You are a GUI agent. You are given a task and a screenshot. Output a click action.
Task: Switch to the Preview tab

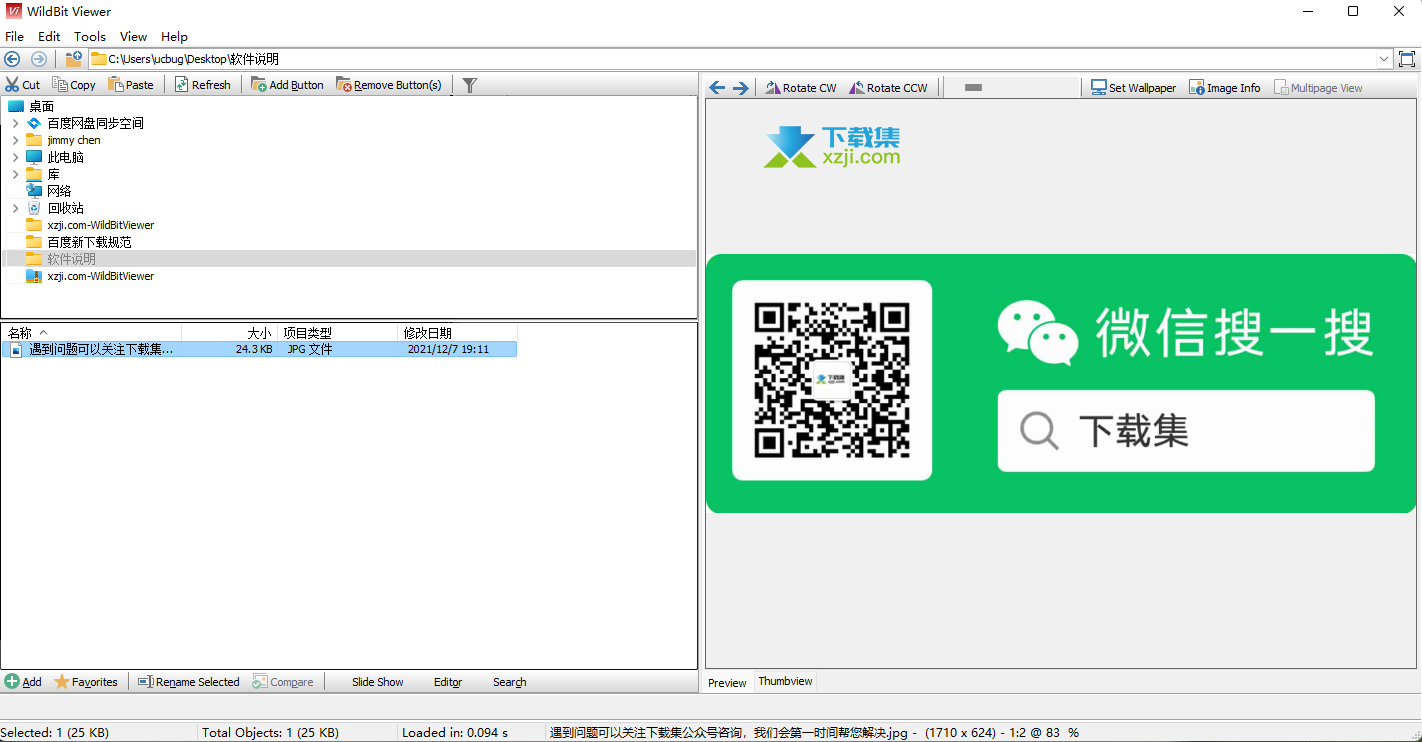point(727,683)
